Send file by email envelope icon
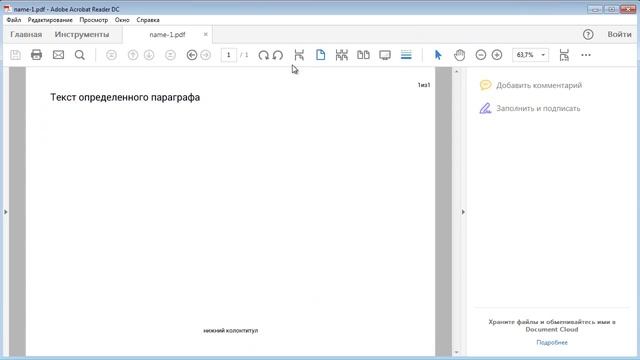Screen dimensions: 640x360 click(58, 55)
